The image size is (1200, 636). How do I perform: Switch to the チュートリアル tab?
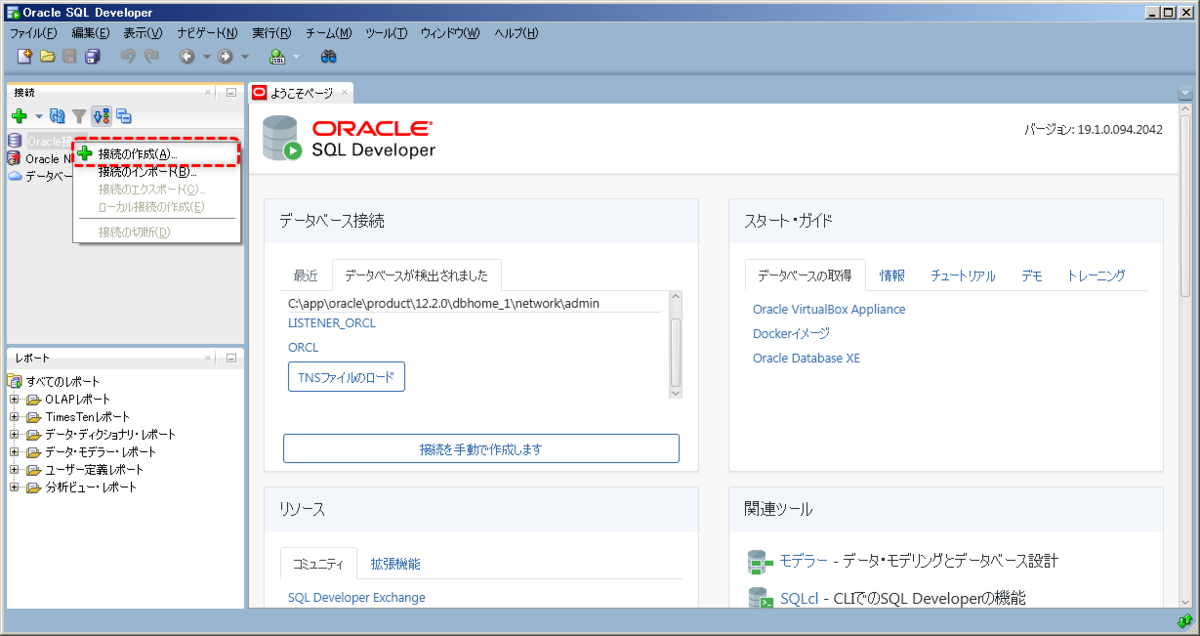click(x=961, y=275)
